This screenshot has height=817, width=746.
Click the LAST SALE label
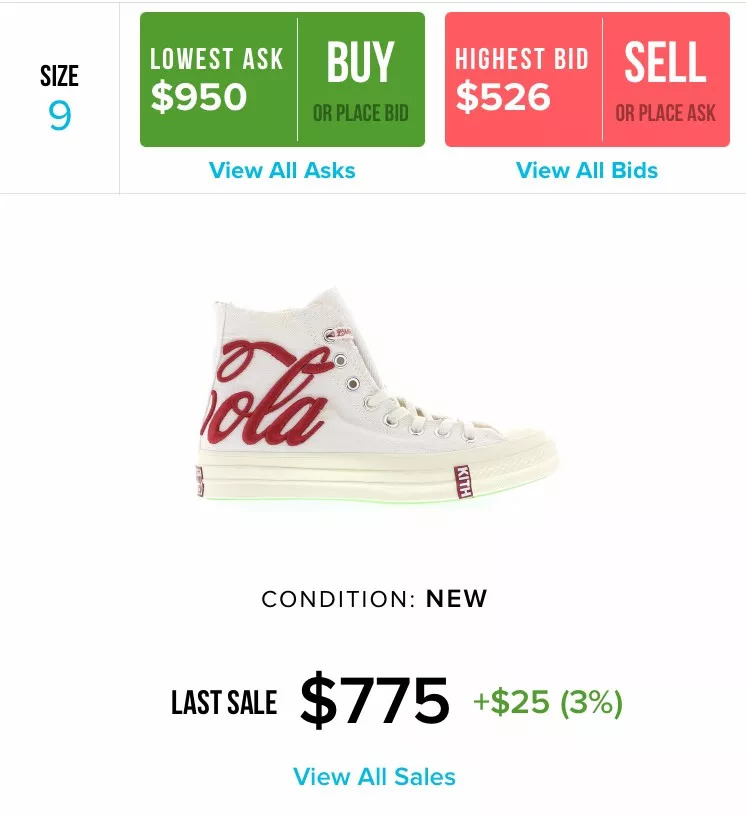click(x=224, y=703)
